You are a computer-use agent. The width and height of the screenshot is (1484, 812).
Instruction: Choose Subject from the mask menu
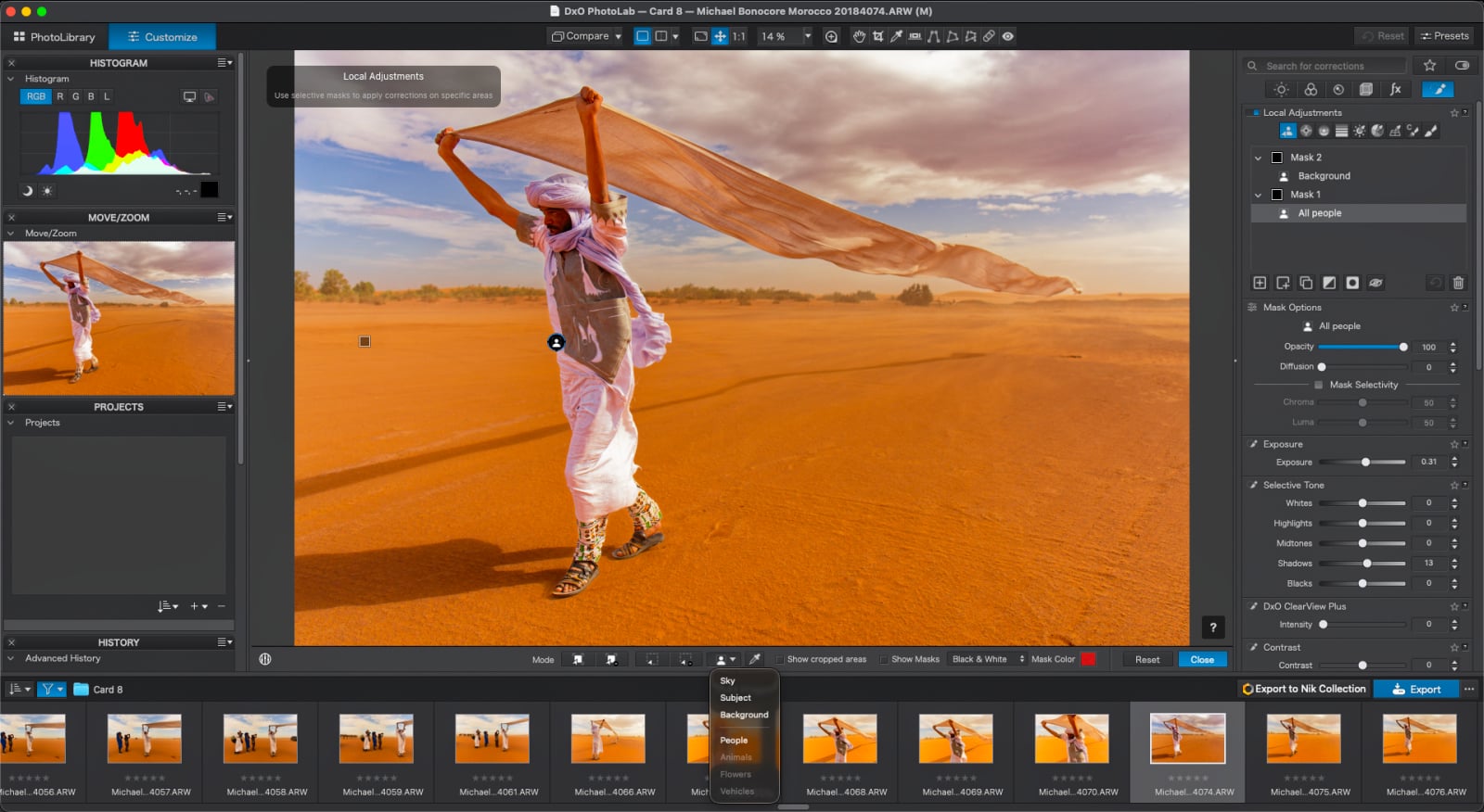coord(736,698)
